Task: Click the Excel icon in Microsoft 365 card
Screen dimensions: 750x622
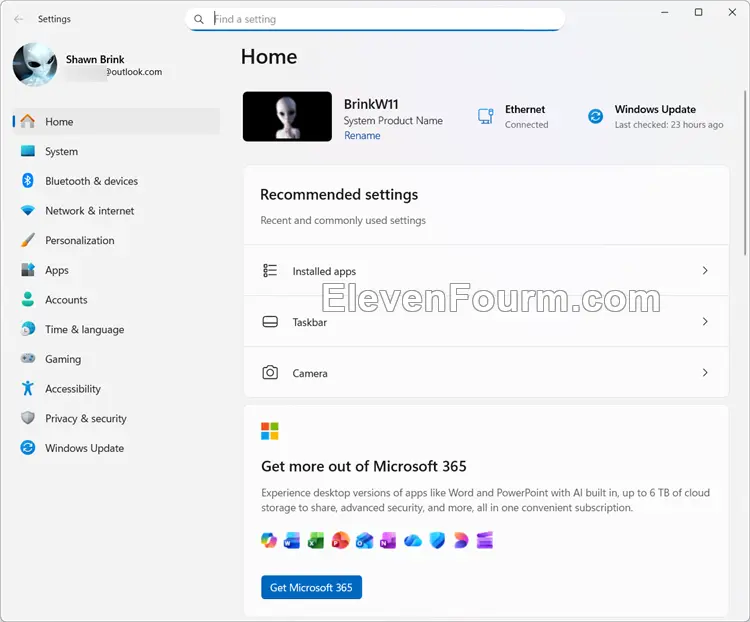Action: click(x=316, y=541)
